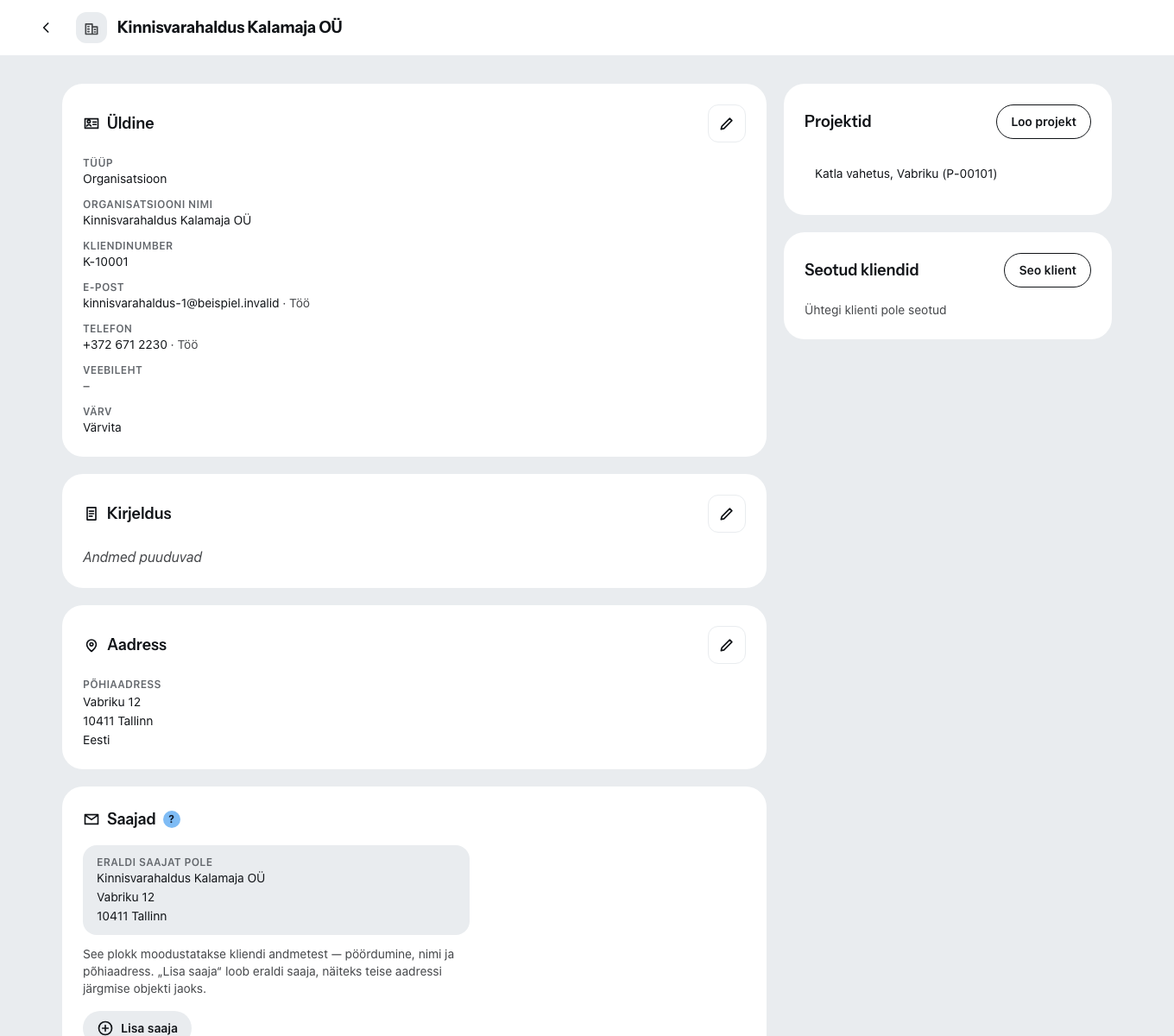The image size is (1174, 1036).
Task: Click the phone number +372 671 2230
Action: point(125,344)
